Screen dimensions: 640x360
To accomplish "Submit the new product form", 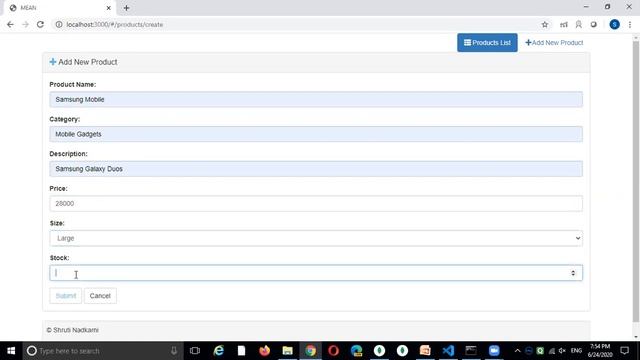I will tap(65, 296).
